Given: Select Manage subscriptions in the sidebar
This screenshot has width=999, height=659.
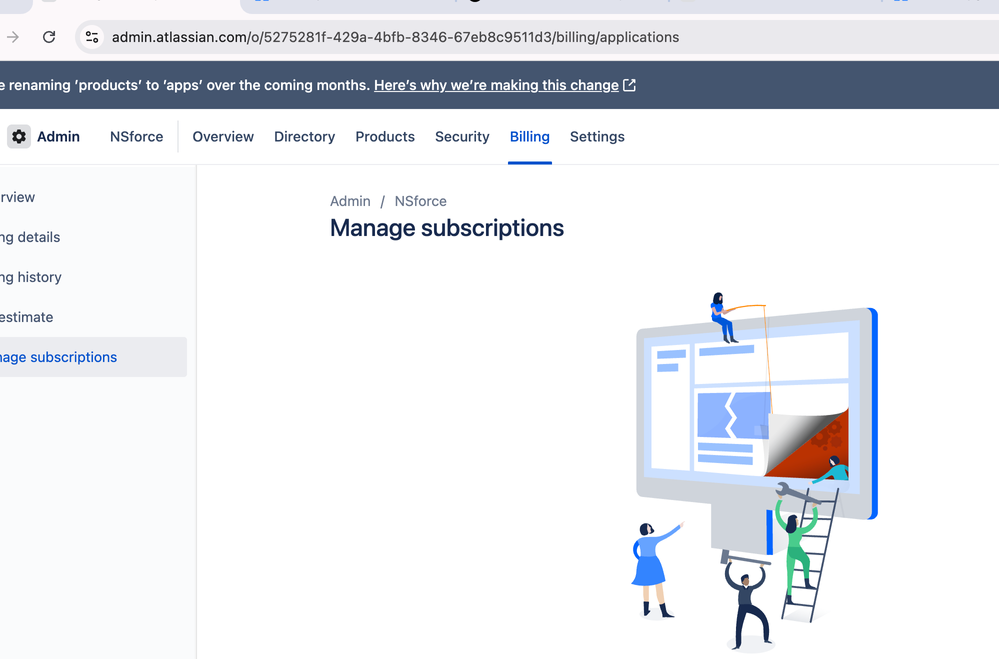Looking at the screenshot, I should (x=94, y=357).
